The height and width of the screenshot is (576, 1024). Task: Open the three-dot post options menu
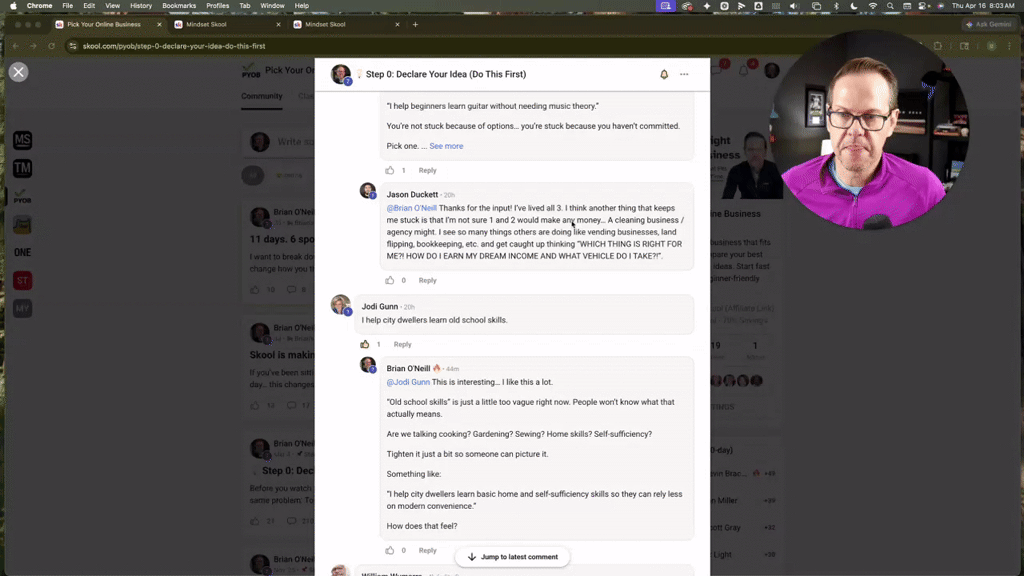[x=684, y=74]
